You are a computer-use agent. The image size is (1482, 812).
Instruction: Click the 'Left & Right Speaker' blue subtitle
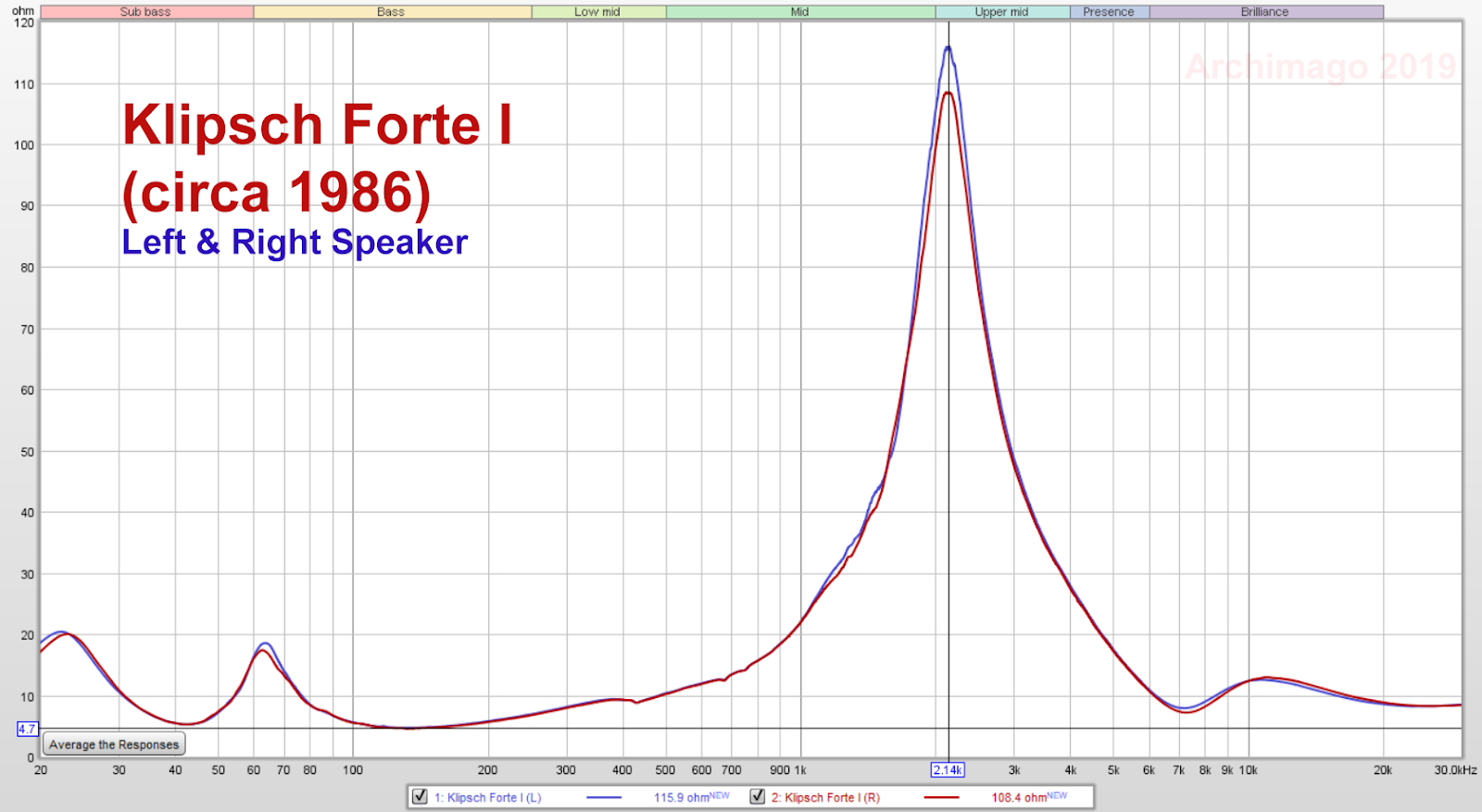tap(295, 242)
